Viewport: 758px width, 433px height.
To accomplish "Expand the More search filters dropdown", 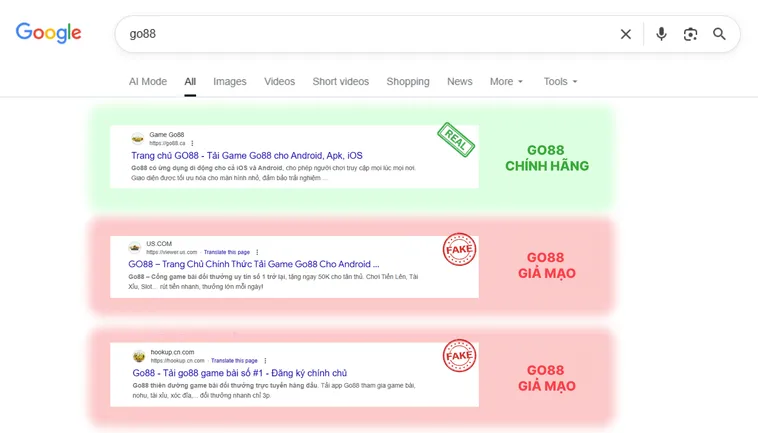I will [x=506, y=82].
